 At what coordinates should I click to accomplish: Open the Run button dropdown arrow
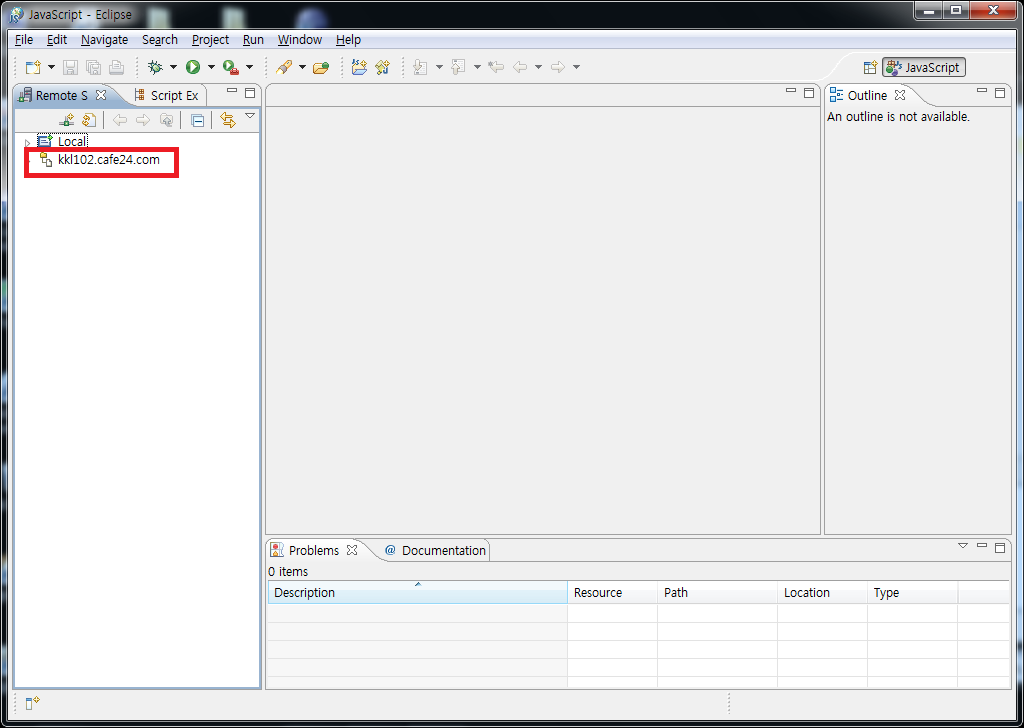(x=211, y=67)
